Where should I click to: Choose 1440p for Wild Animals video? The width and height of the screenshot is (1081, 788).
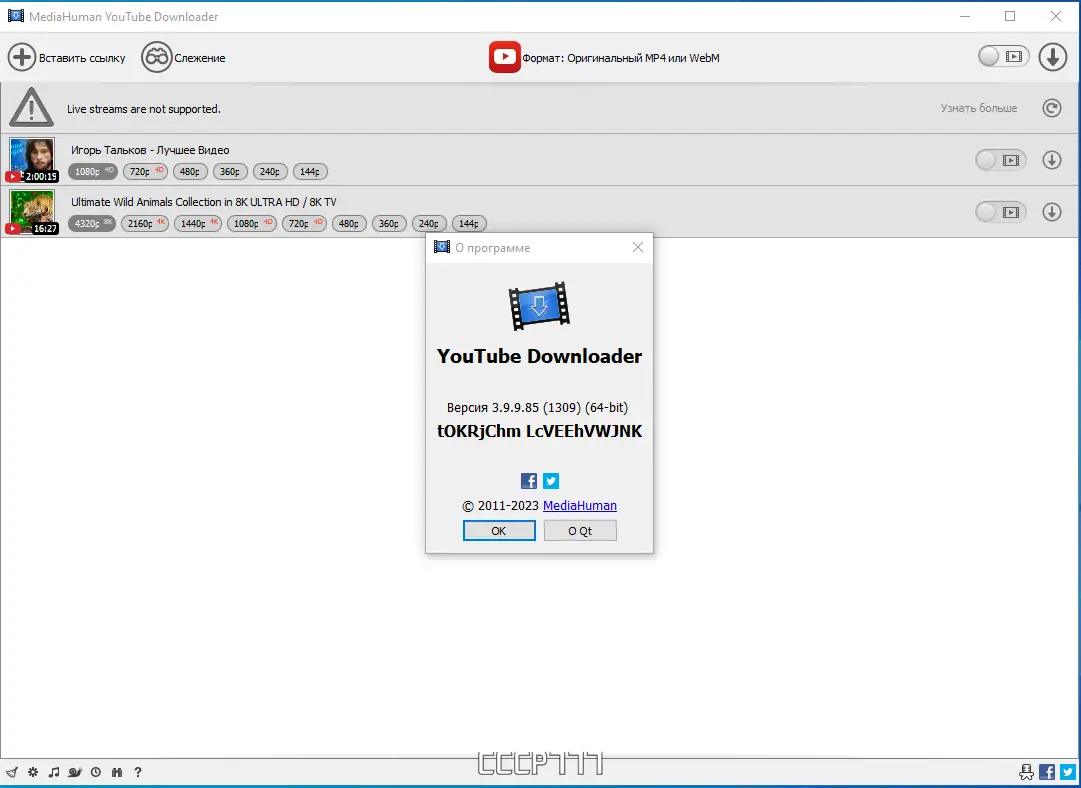[198, 223]
